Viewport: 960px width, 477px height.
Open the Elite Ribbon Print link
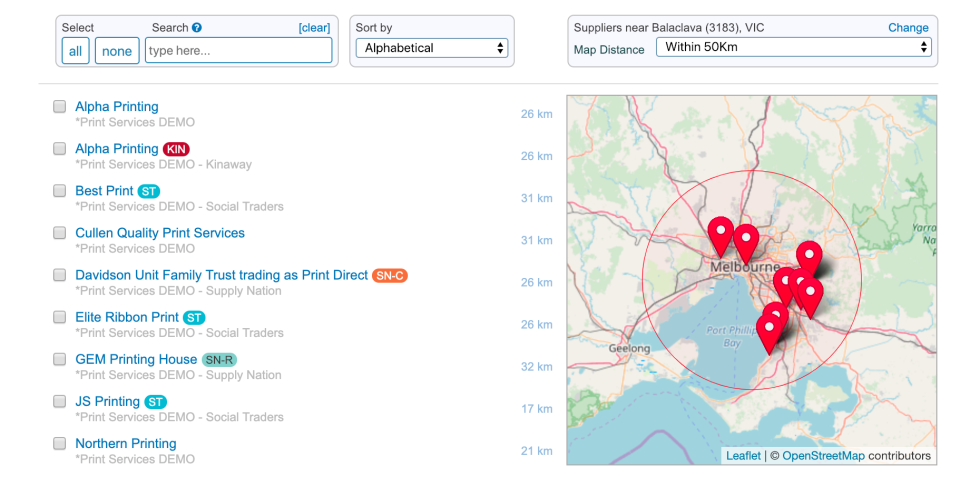coord(127,317)
